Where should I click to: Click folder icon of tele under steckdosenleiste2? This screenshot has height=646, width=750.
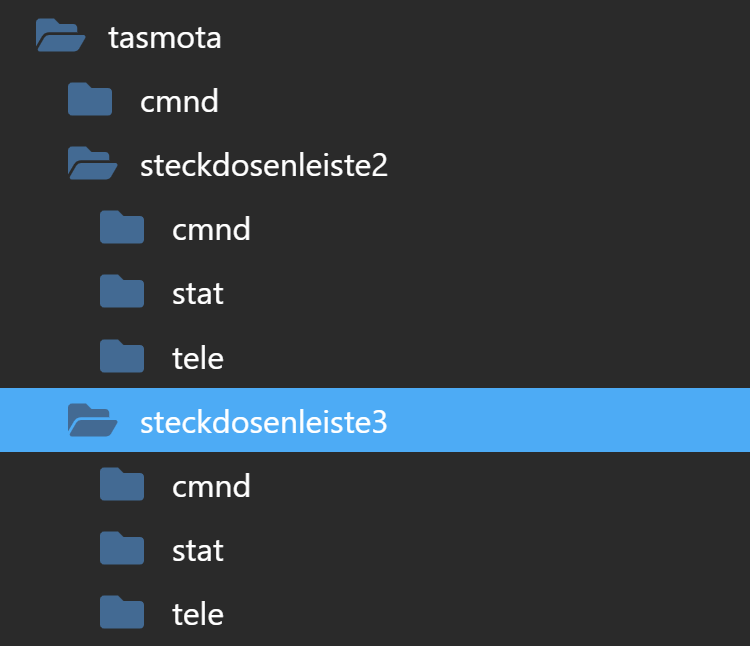tap(122, 356)
